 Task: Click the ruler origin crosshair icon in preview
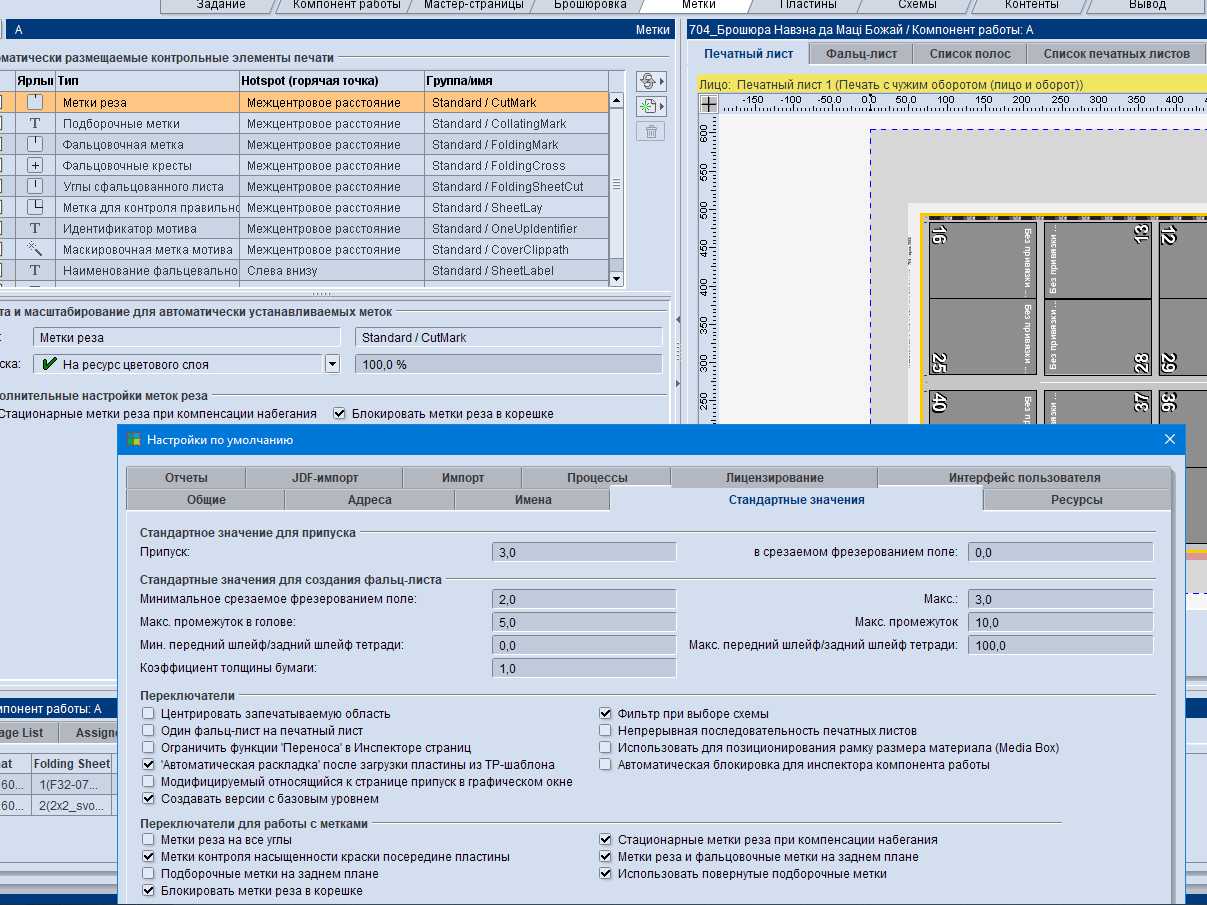coord(708,103)
